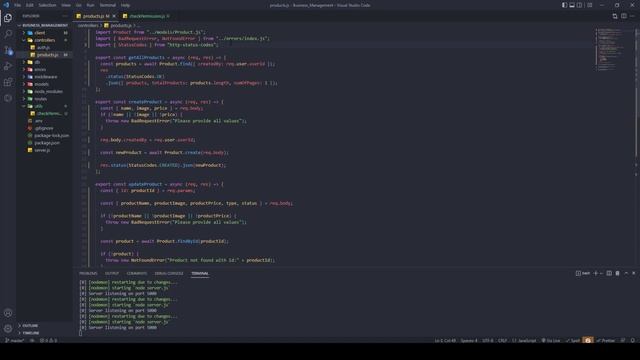The height and width of the screenshot is (360, 640).
Task: Collapse the BUSINESS_MANAGEMENT root folder
Action: [44, 25]
